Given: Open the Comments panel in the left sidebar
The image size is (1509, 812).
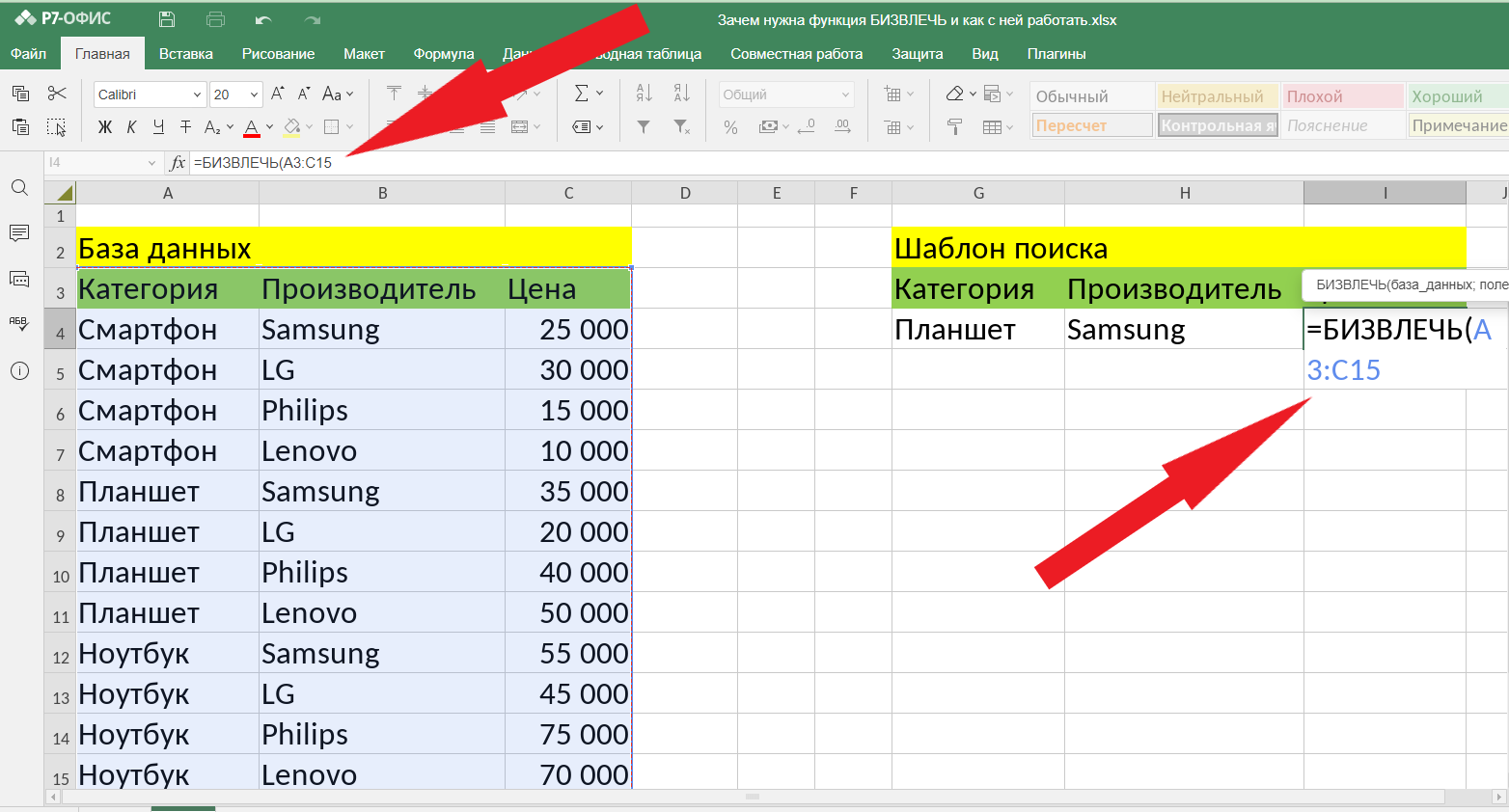Looking at the screenshot, I should click(19, 233).
